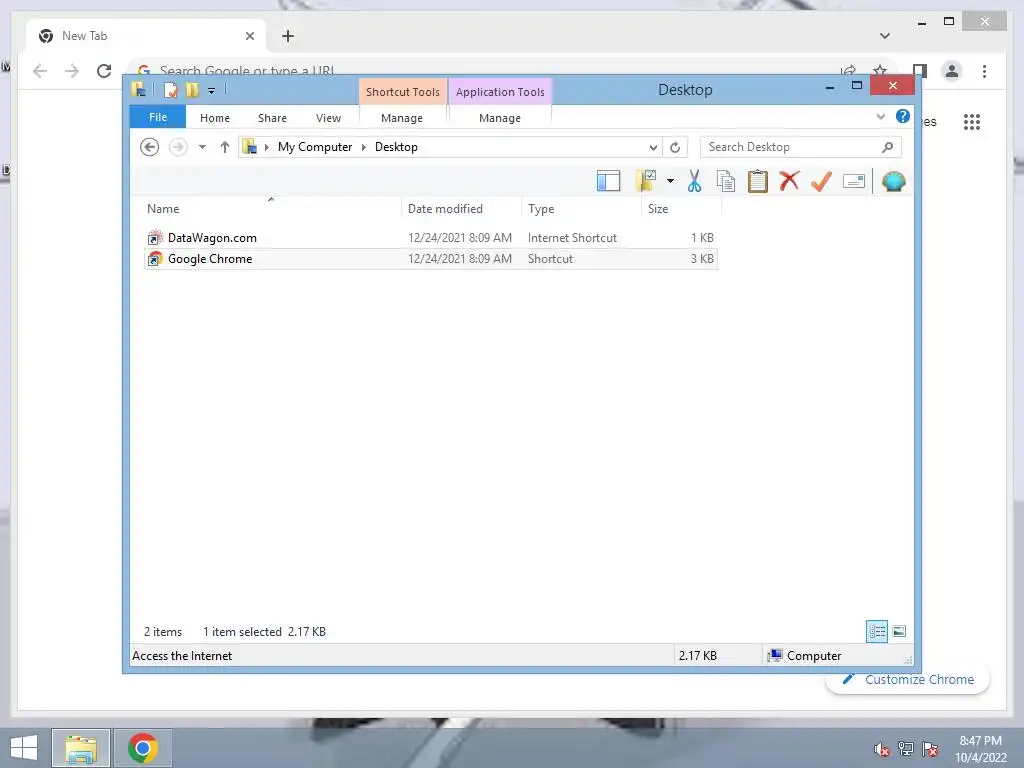The image size is (1024, 768).
Task: Click New folder icon in quick access toolbar
Action: (192, 89)
